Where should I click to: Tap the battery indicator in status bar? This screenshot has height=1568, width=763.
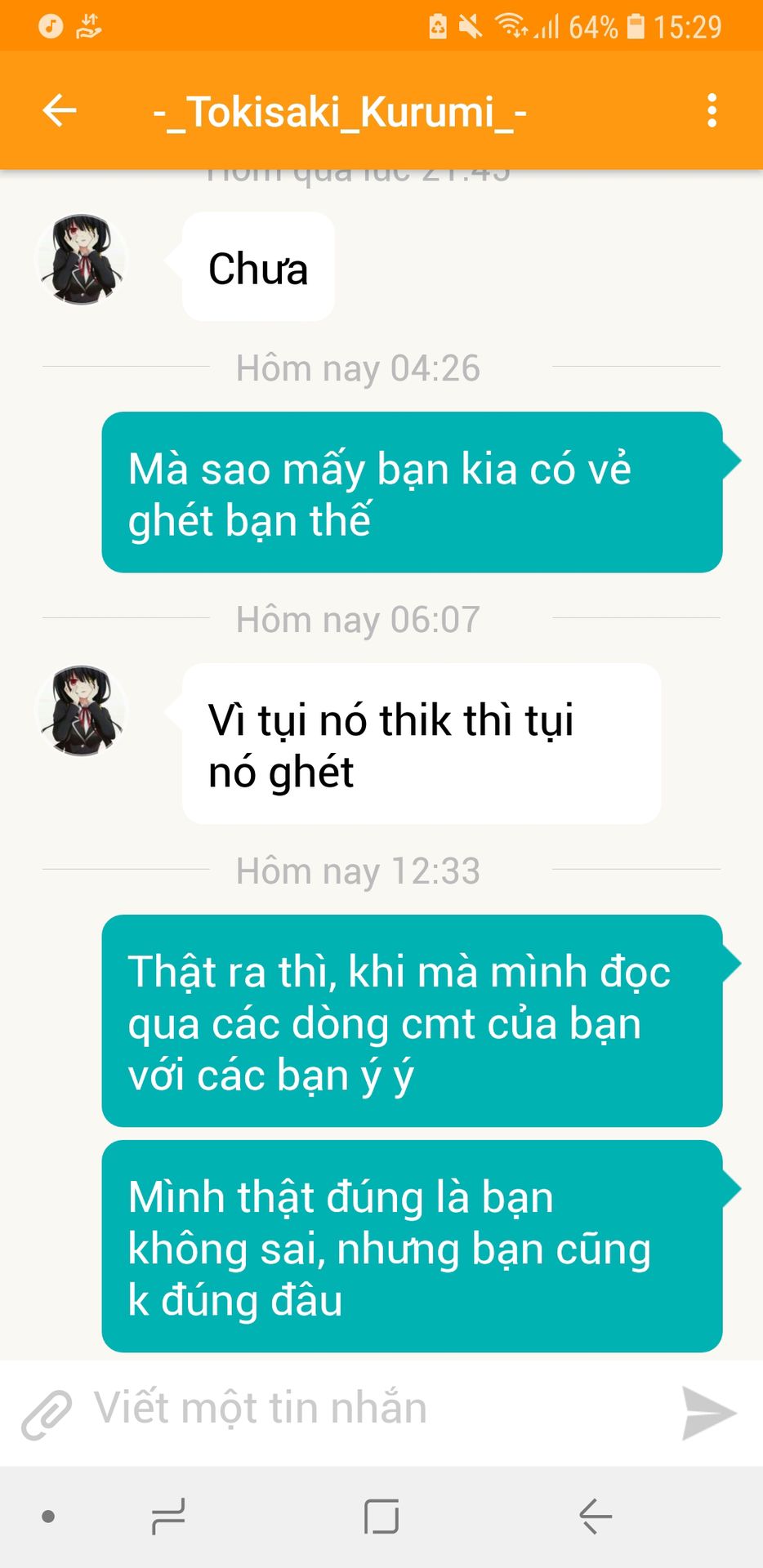tap(636, 26)
